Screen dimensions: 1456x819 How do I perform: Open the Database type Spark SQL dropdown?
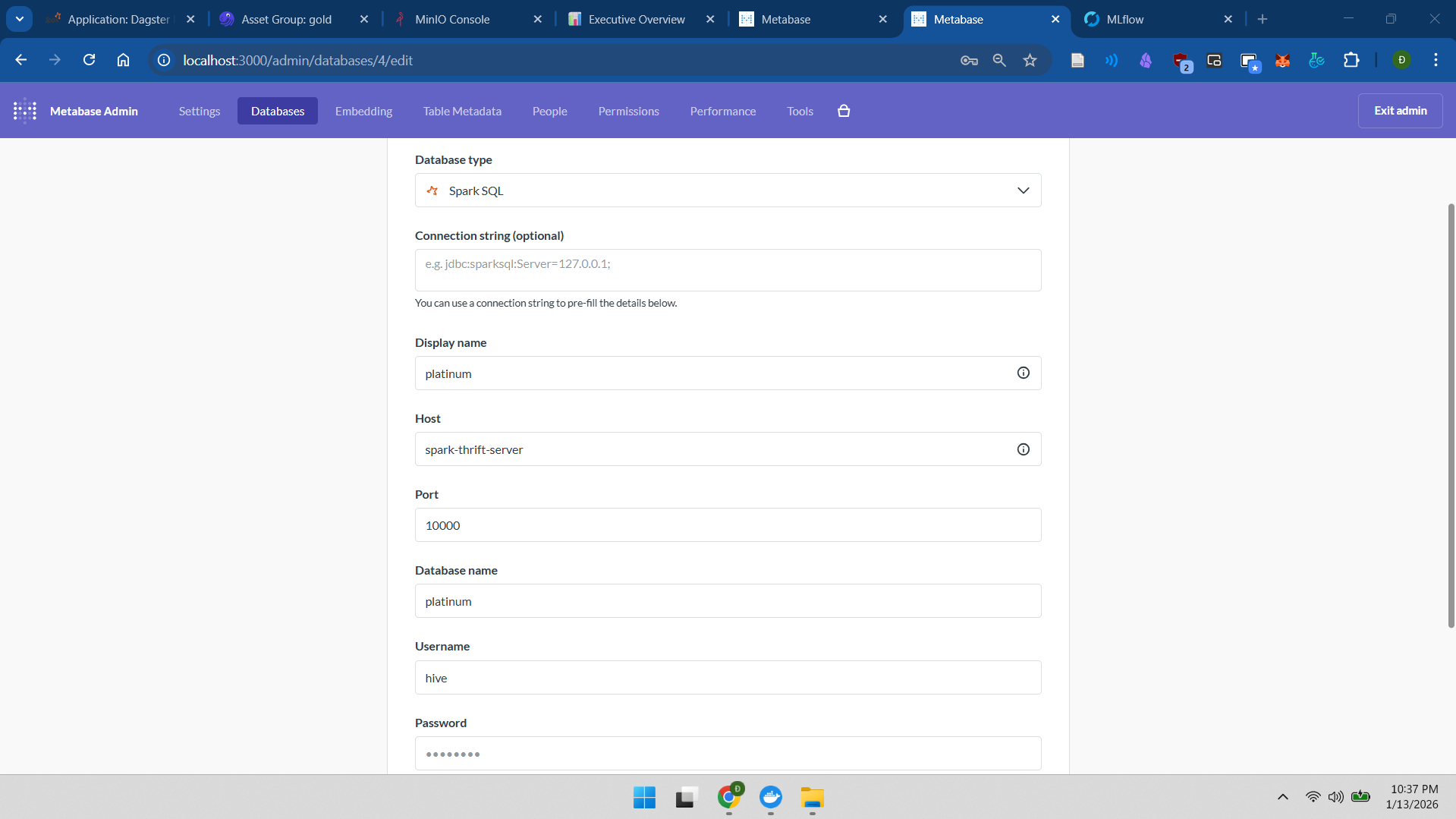click(728, 191)
